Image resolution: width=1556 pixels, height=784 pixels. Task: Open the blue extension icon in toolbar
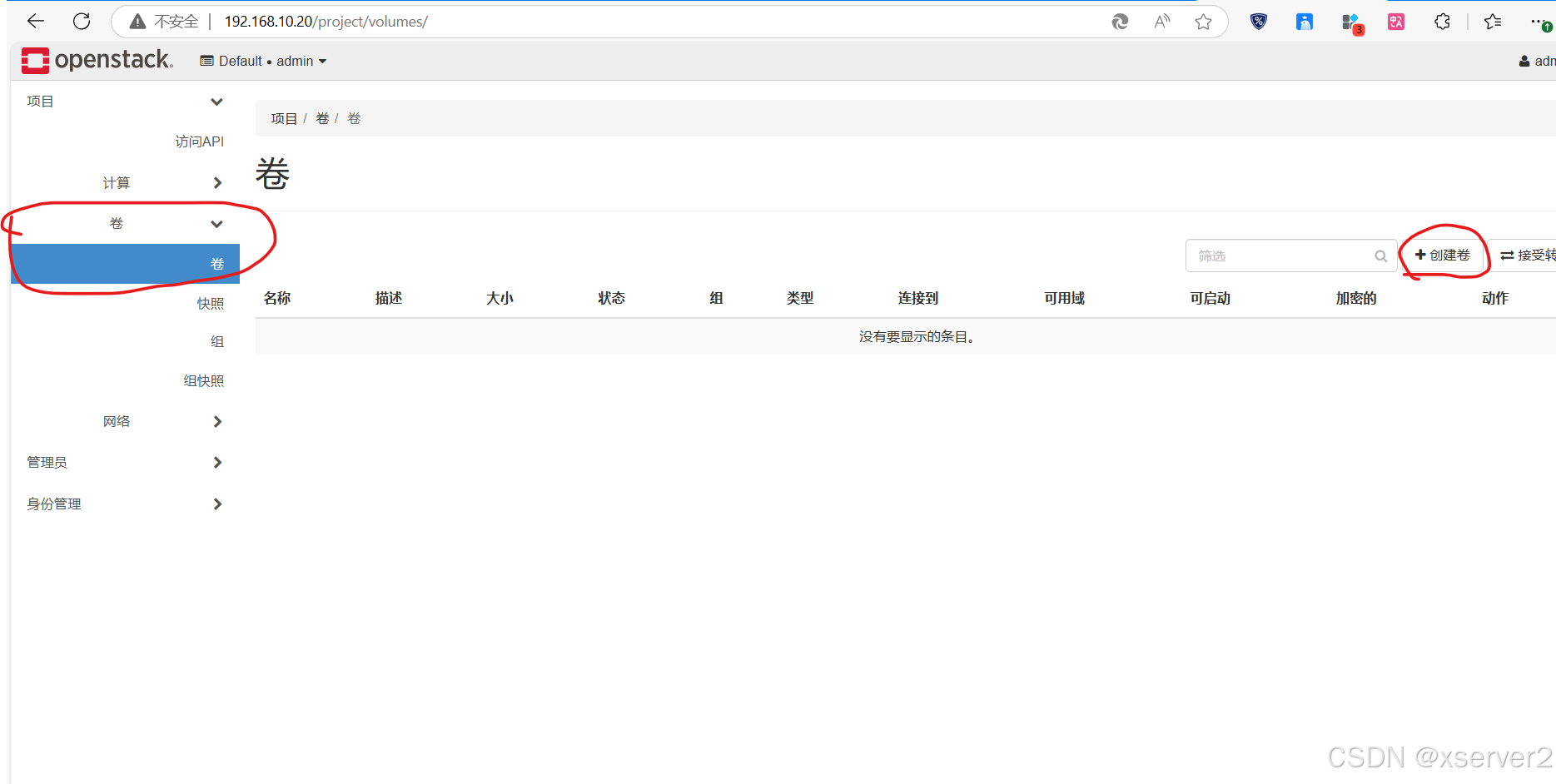pos(1305,22)
